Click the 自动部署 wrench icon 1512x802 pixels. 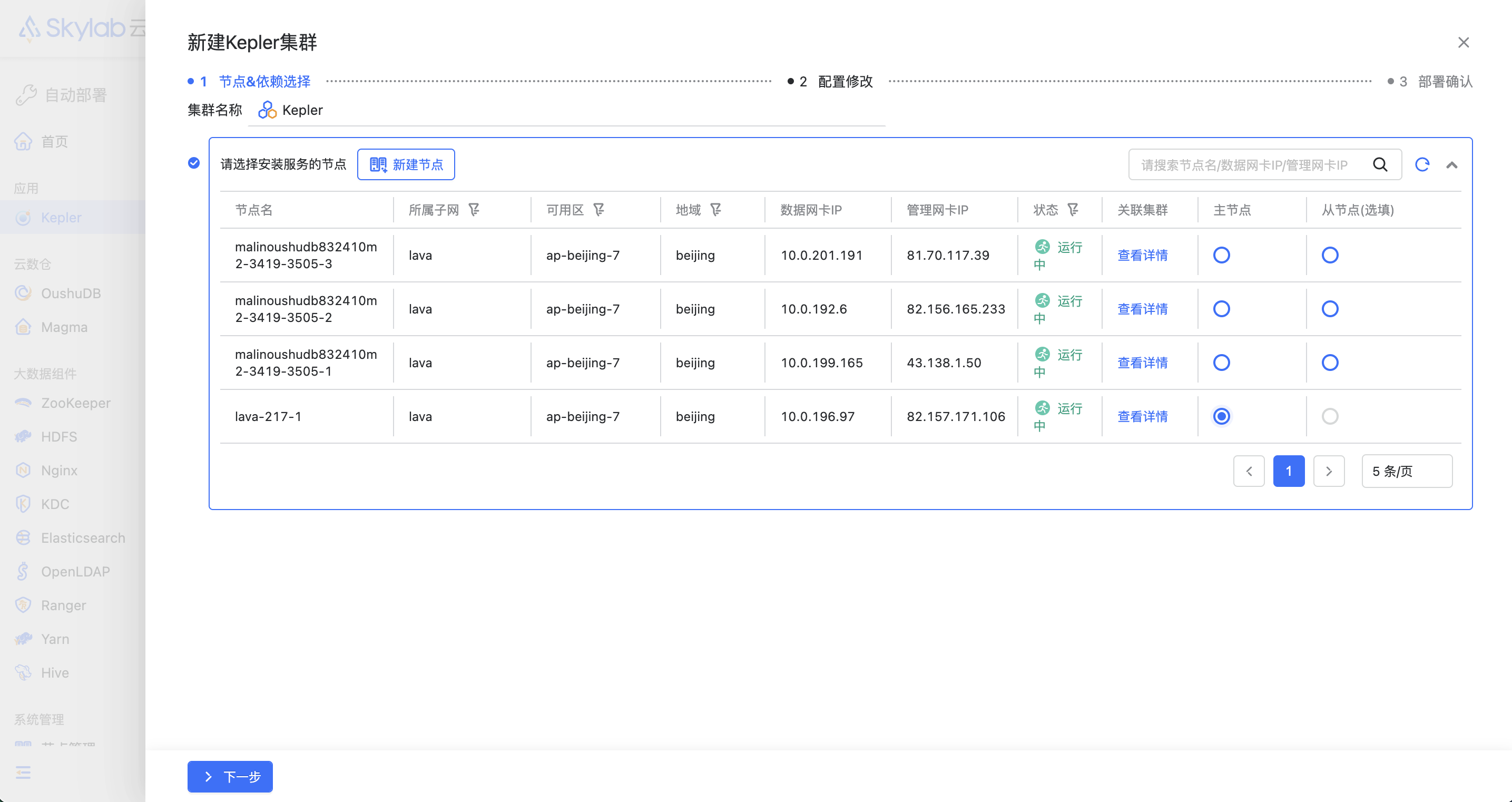(26, 95)
